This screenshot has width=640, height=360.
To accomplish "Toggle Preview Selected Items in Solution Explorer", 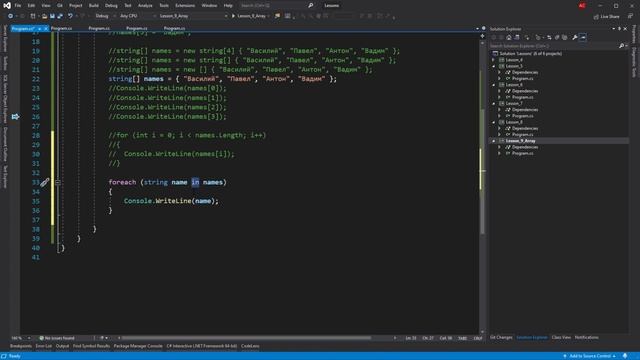I will 583,37.
